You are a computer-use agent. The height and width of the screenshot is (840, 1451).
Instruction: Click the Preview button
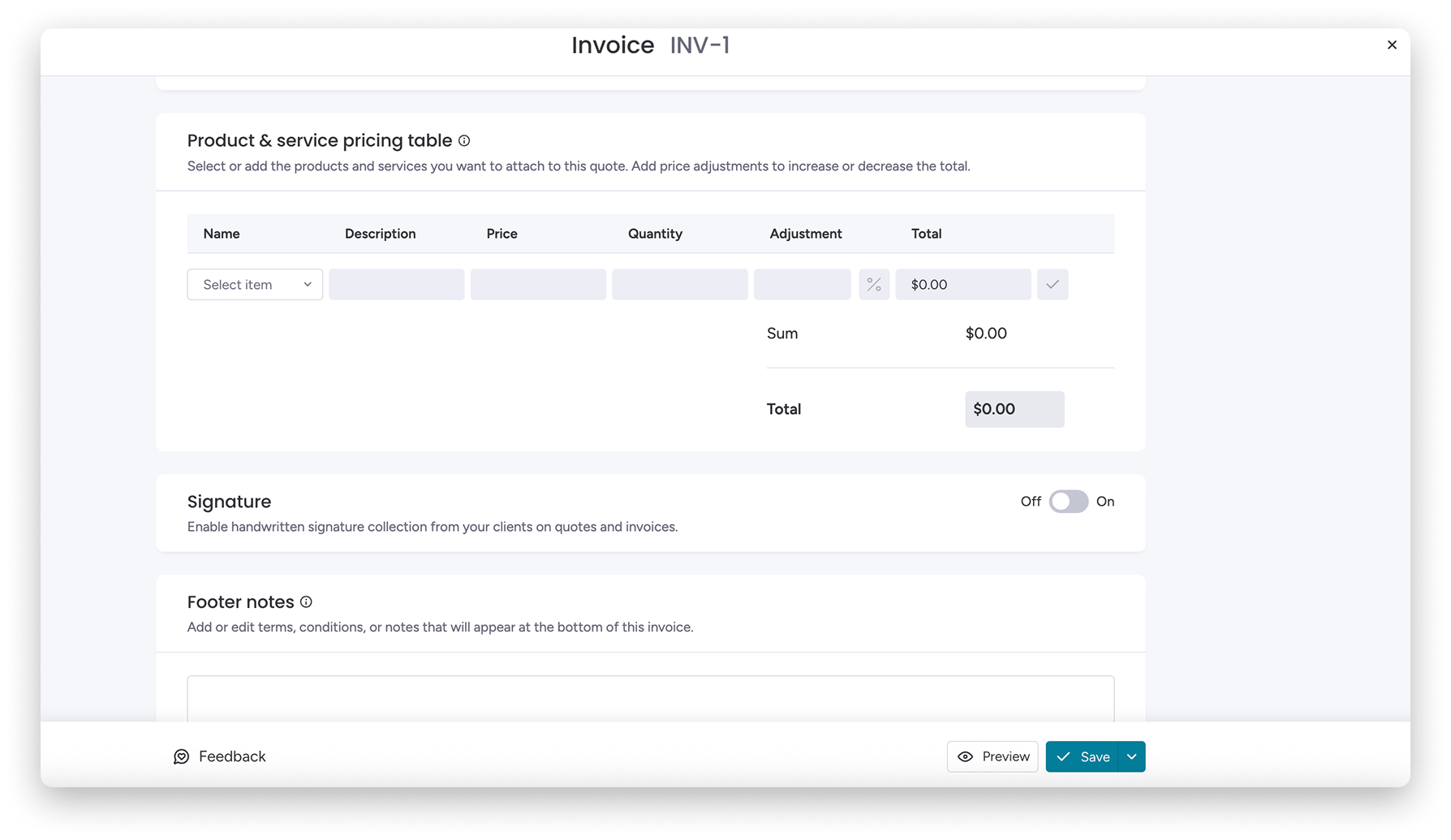click(992, 756)
